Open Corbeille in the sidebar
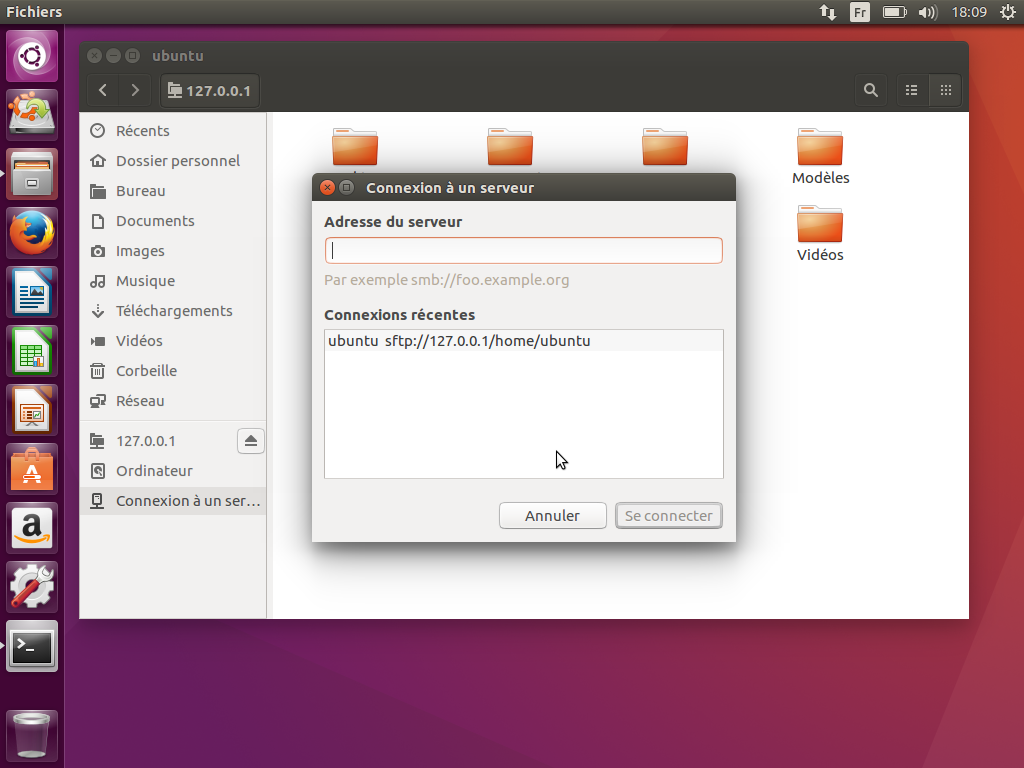Viewport: 1024px width, 768px height. pyautogui.click(x=146, y=371)
